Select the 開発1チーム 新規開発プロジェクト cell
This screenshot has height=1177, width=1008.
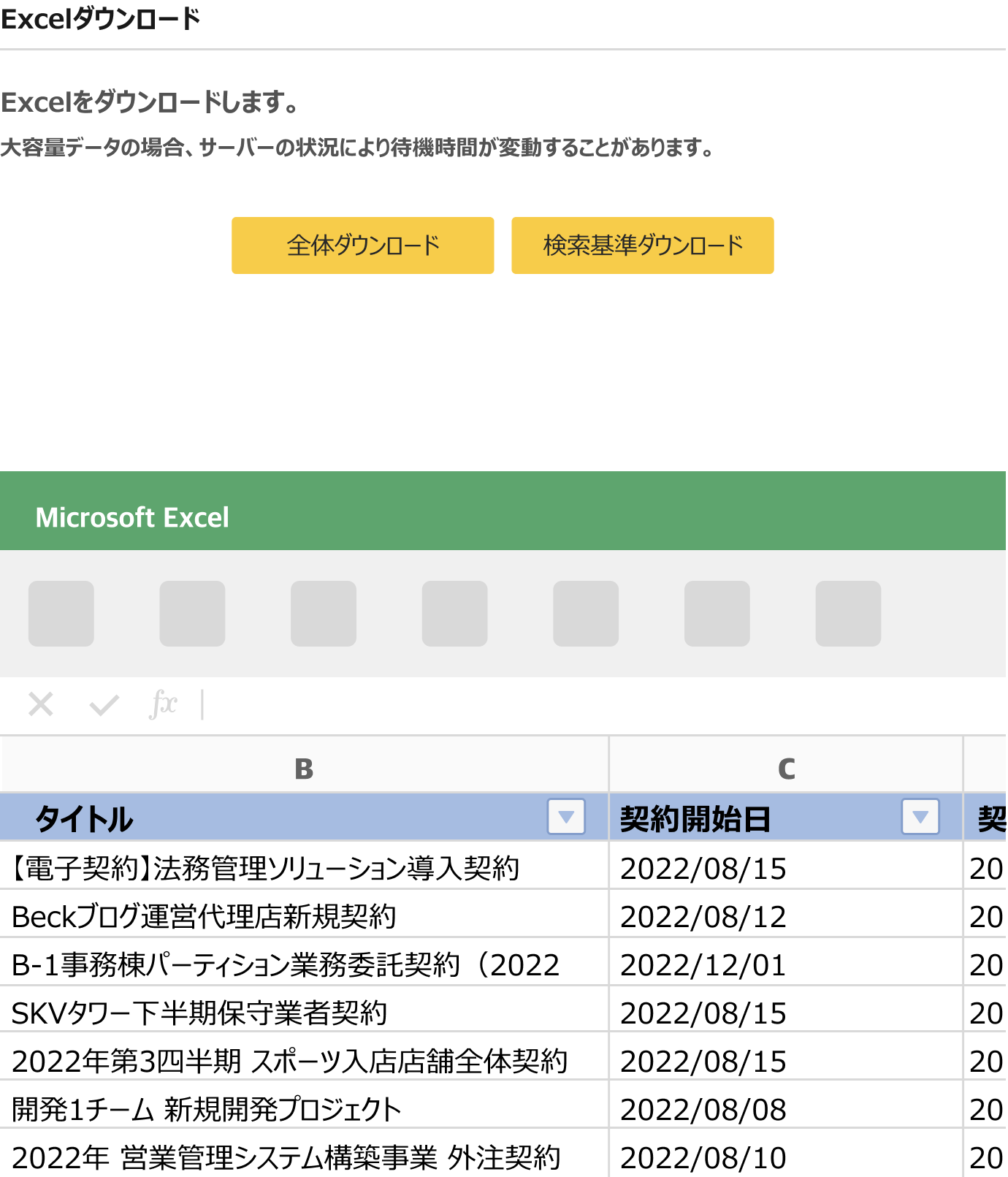coord(304,1110)
